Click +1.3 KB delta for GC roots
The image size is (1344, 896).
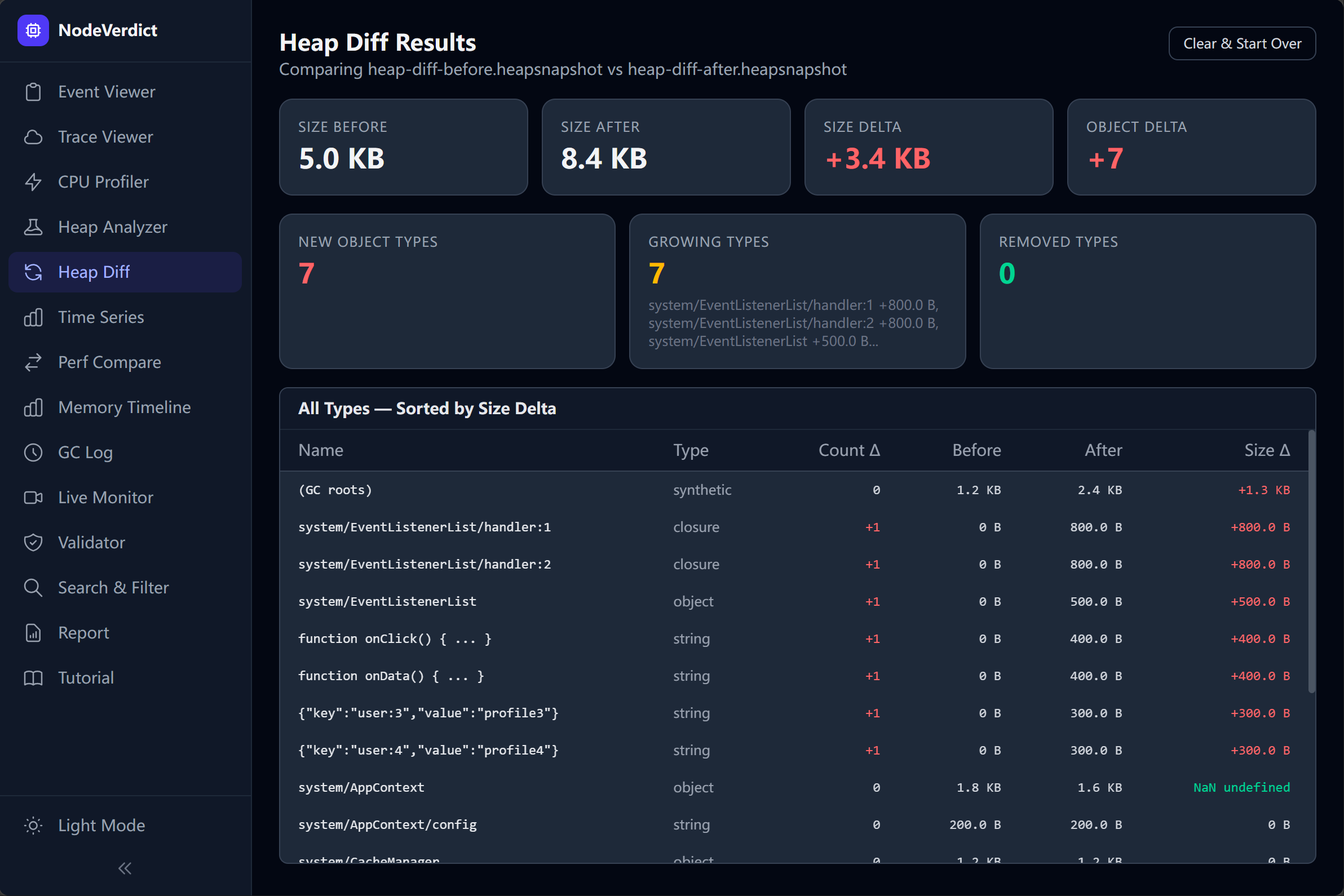1264,490
